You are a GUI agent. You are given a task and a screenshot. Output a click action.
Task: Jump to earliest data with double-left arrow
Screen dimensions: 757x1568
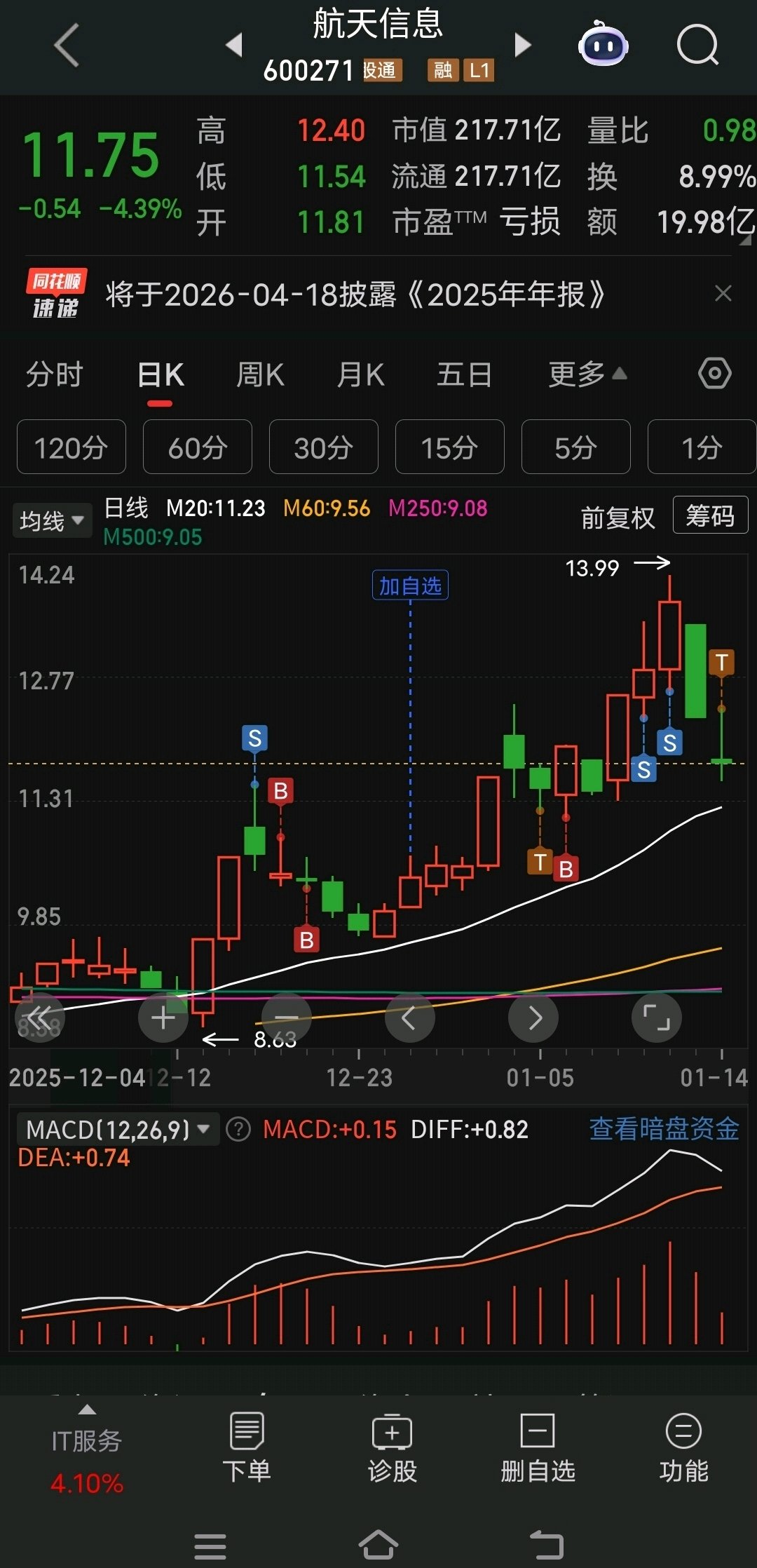tap(39, 1017)
